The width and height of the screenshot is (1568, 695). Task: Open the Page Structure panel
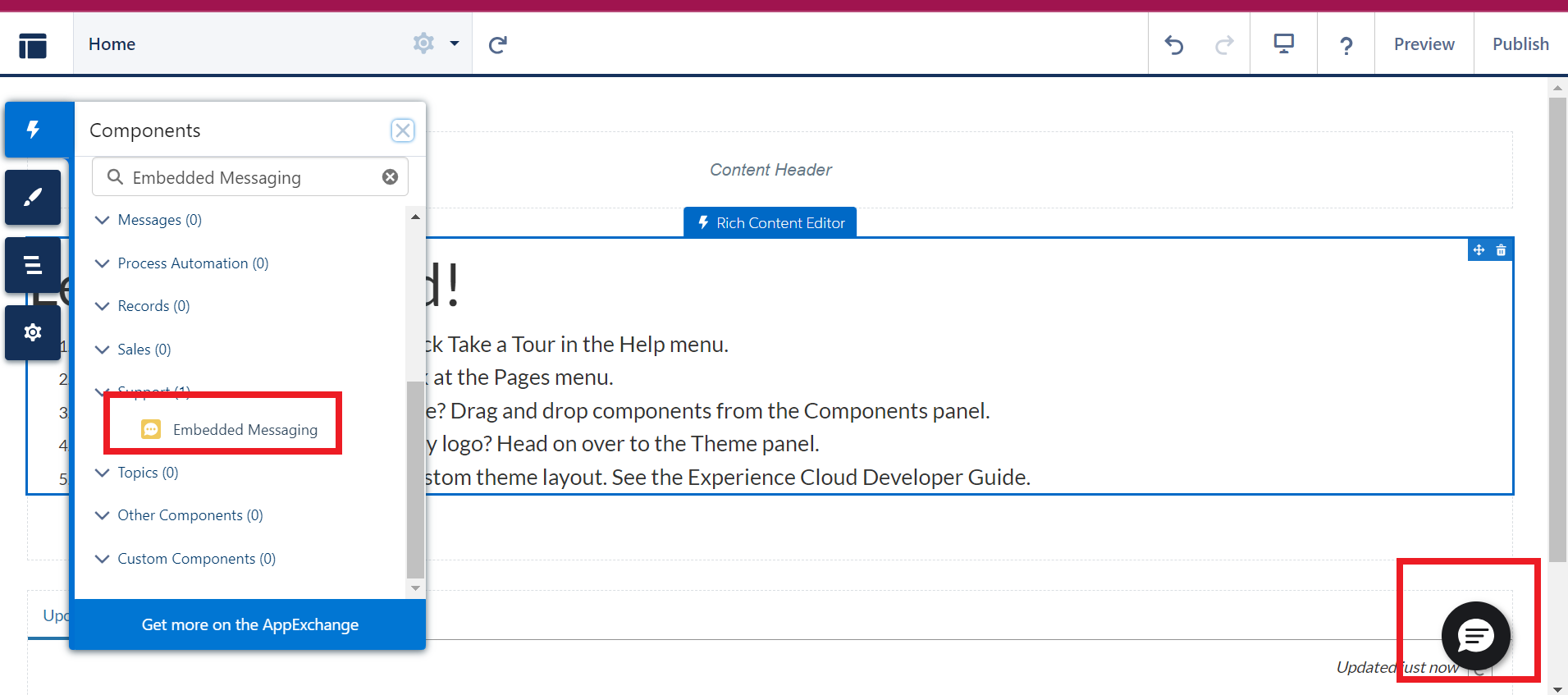pos(33,265)
